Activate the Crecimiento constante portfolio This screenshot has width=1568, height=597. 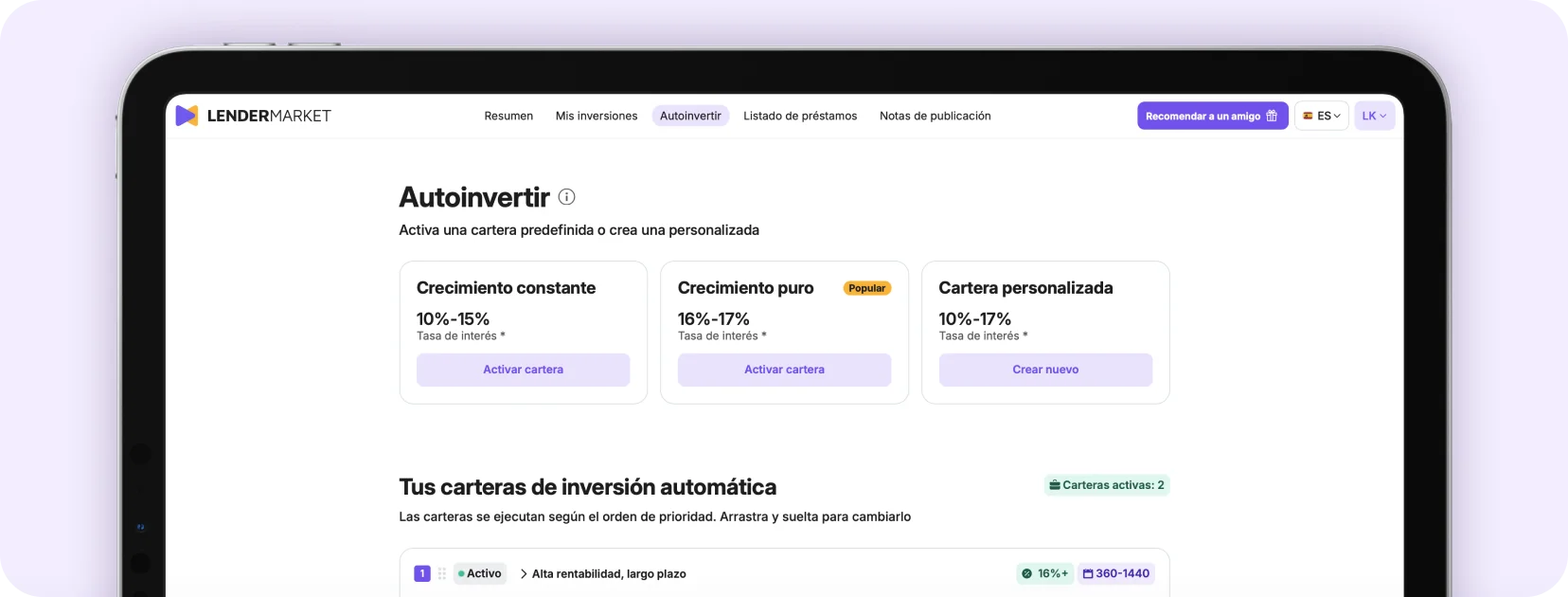(x=523, y=370)
